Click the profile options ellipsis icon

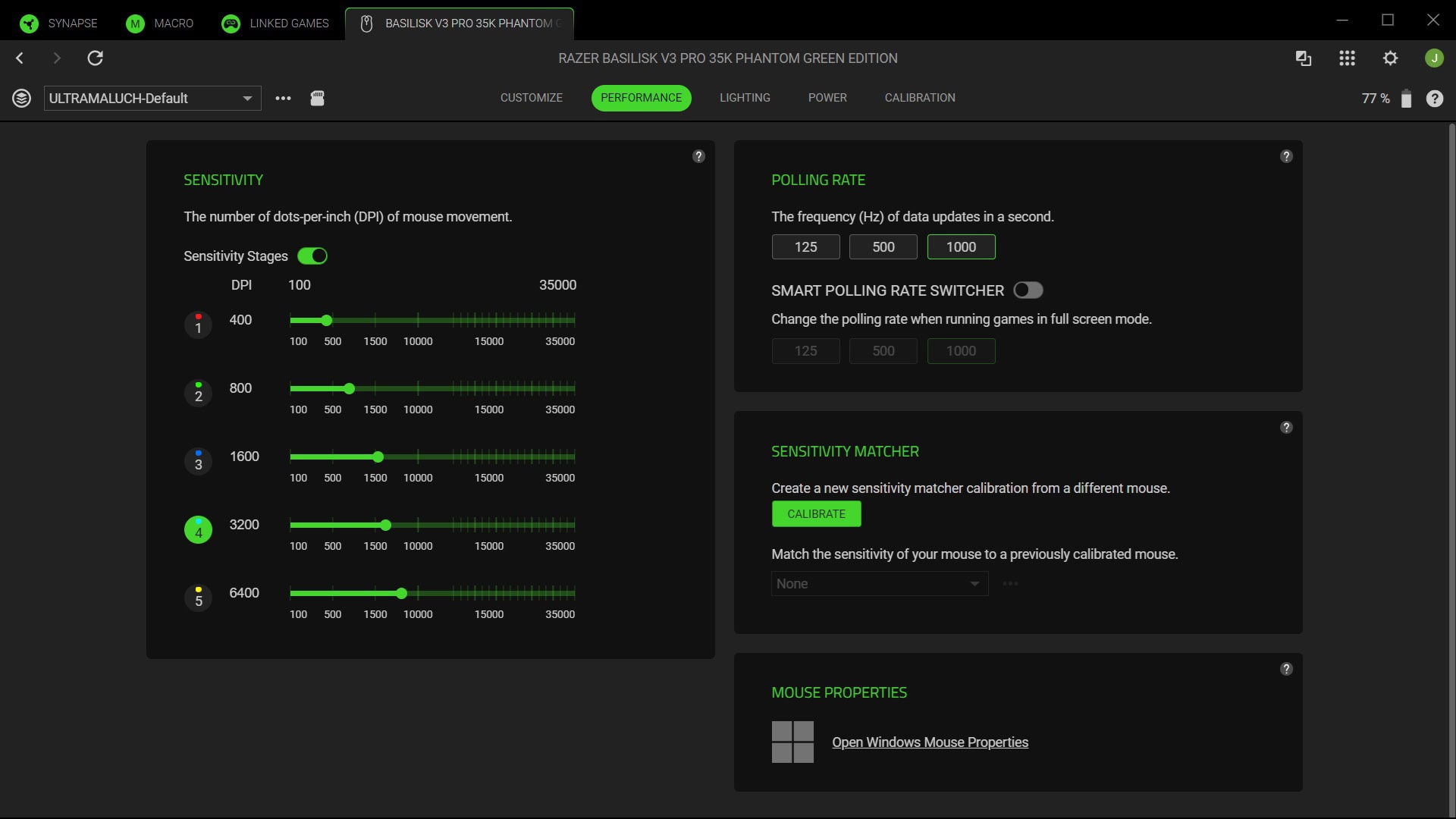tap(283, 98)
